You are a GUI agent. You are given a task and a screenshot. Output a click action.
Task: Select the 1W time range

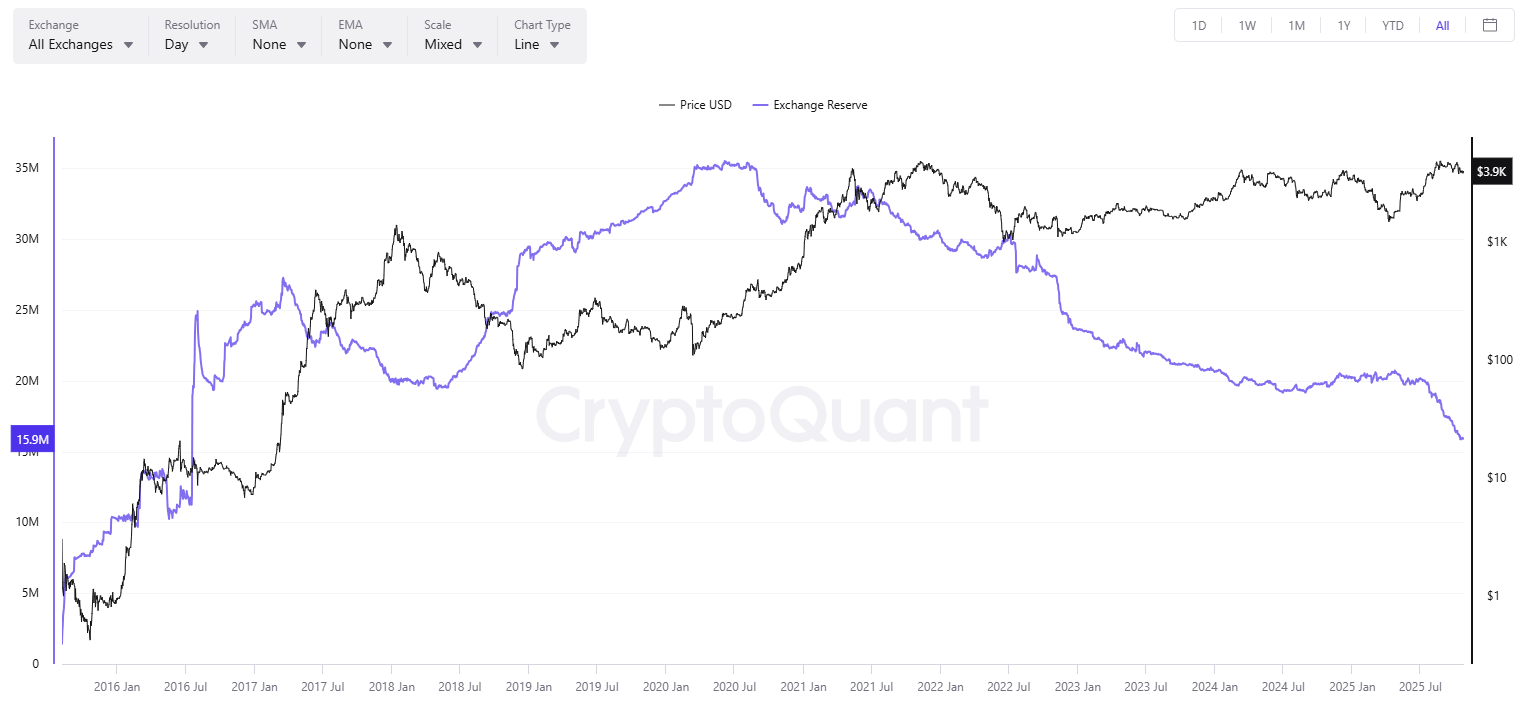tap(1247, 25)
